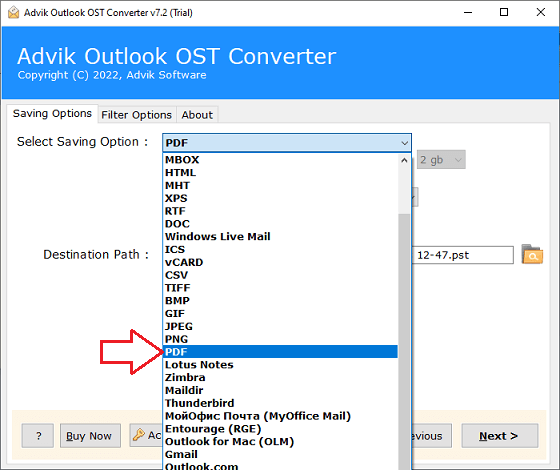Click the Destination Path text field
Viewport: 560px width, 470px height.
coord(463,255)
